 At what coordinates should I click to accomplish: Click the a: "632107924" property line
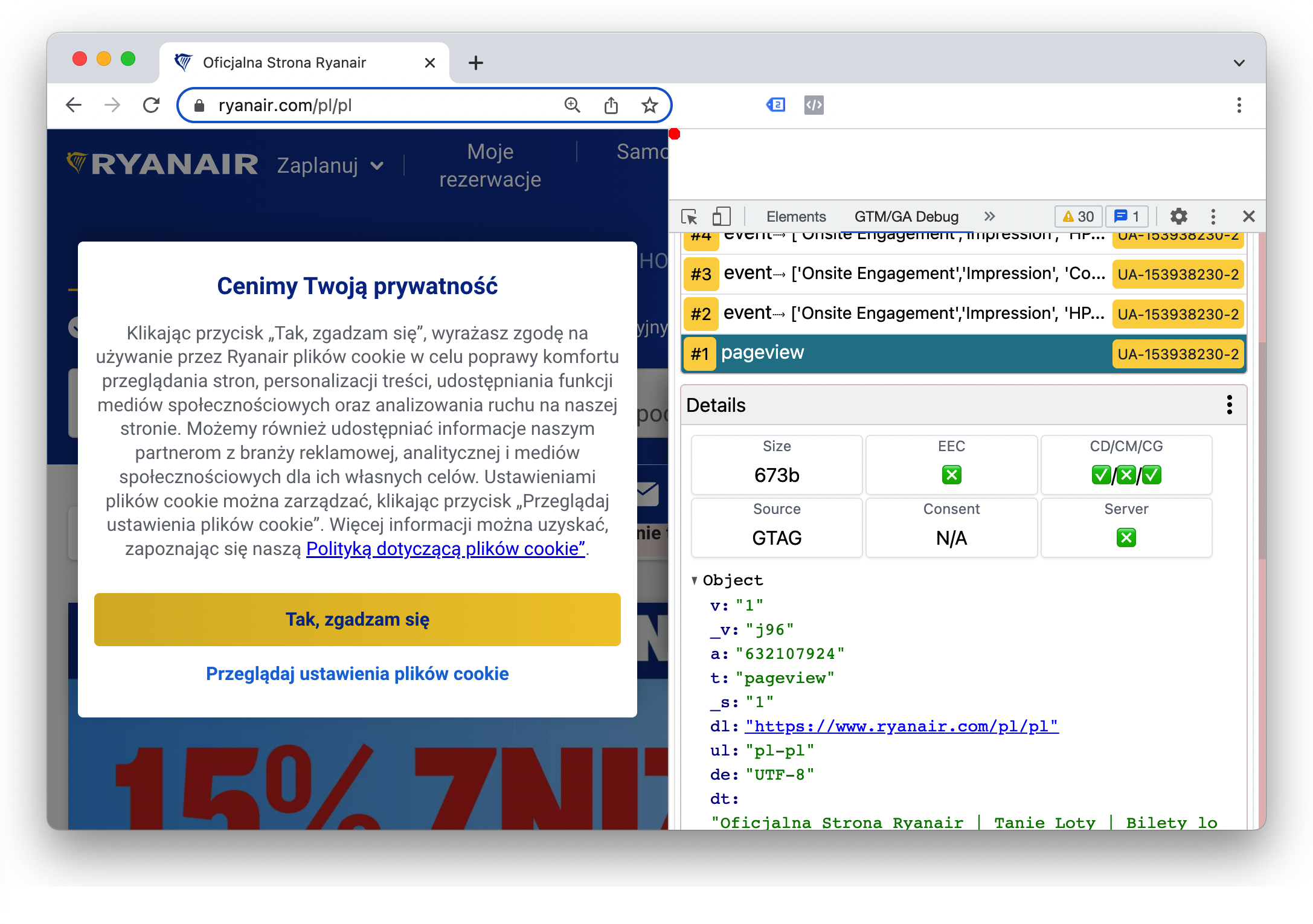777,653
